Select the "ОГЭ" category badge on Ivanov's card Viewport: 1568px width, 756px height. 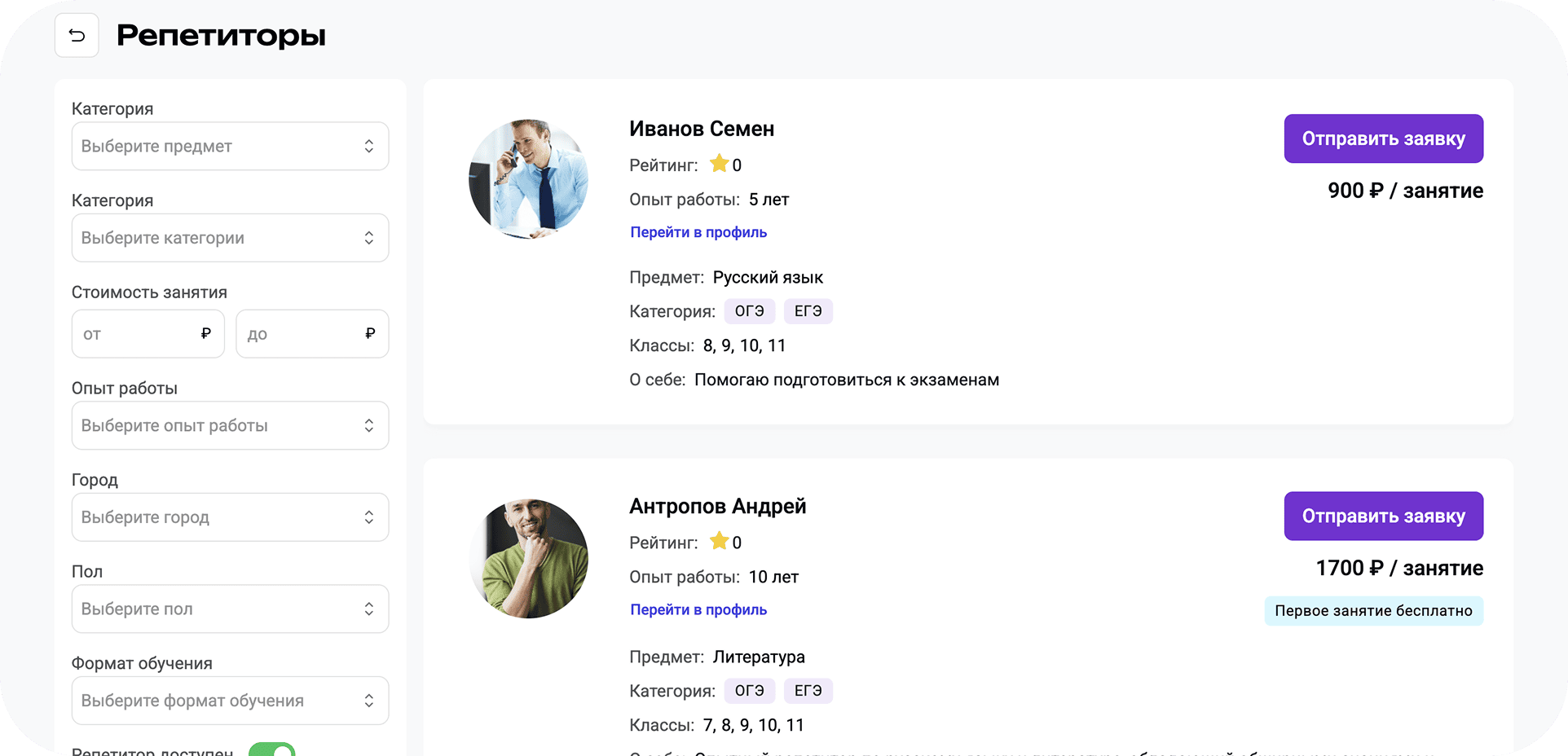click(x=749, y=310)
